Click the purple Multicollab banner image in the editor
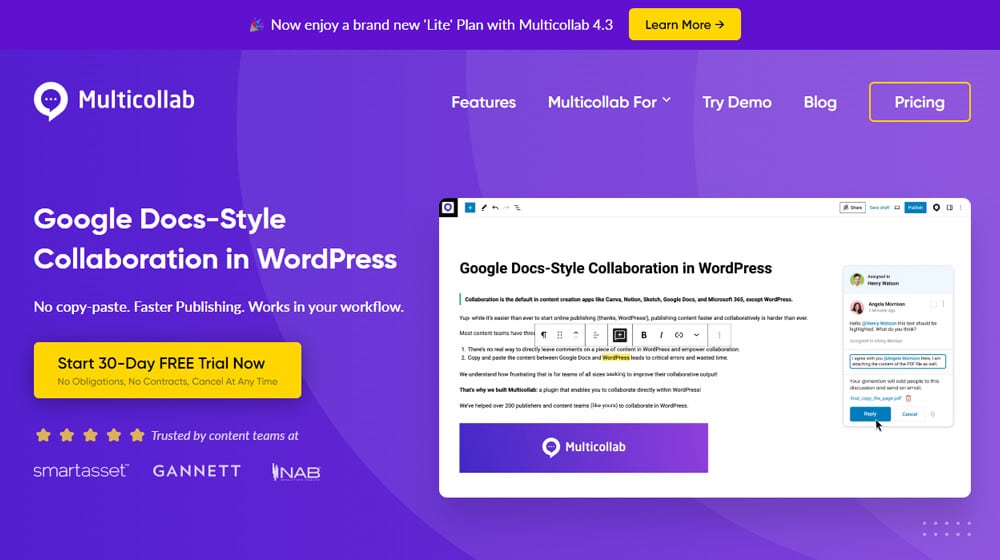The height and width of the screenshot is (560, 1000). pyautogui.click(x=584, y=448)
